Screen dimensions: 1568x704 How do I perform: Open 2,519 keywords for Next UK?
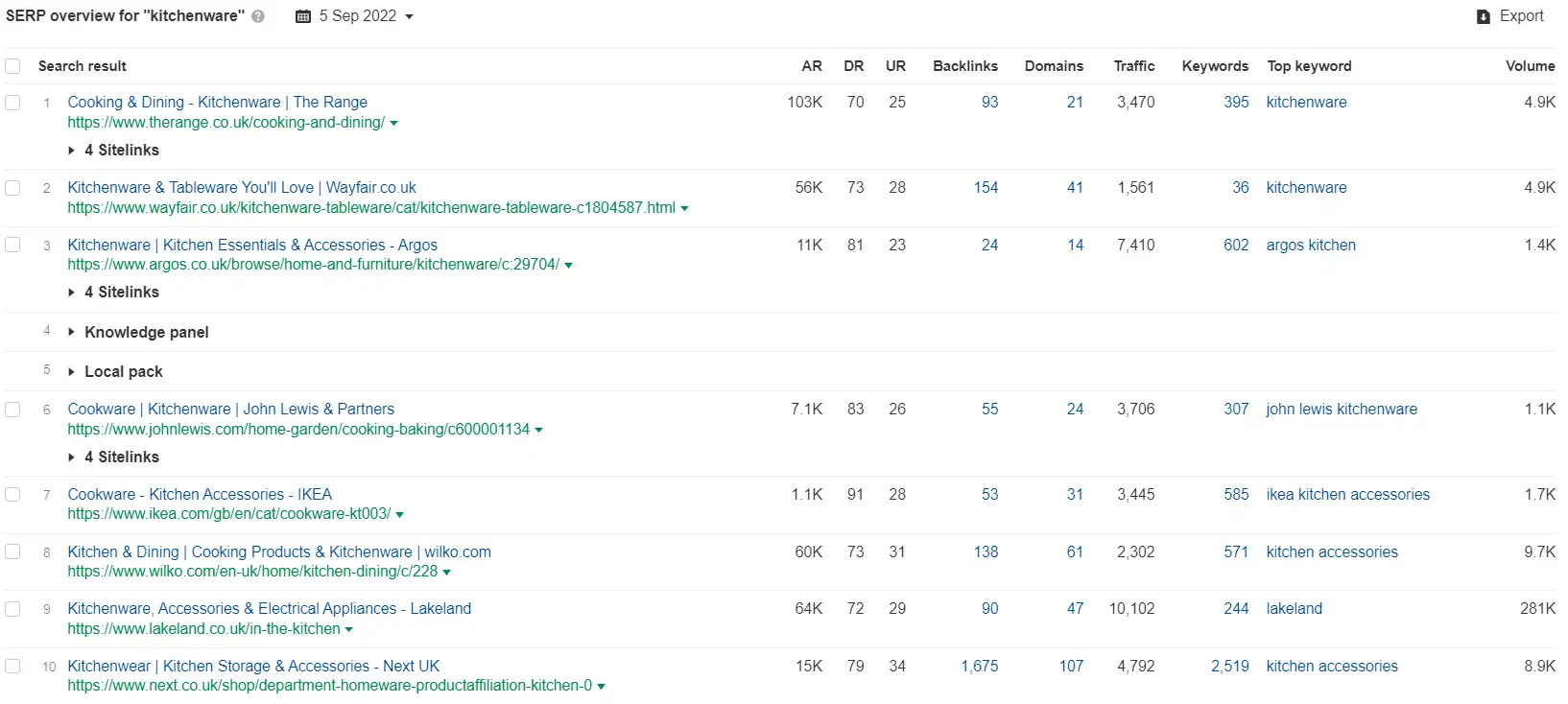point(1229,667)
